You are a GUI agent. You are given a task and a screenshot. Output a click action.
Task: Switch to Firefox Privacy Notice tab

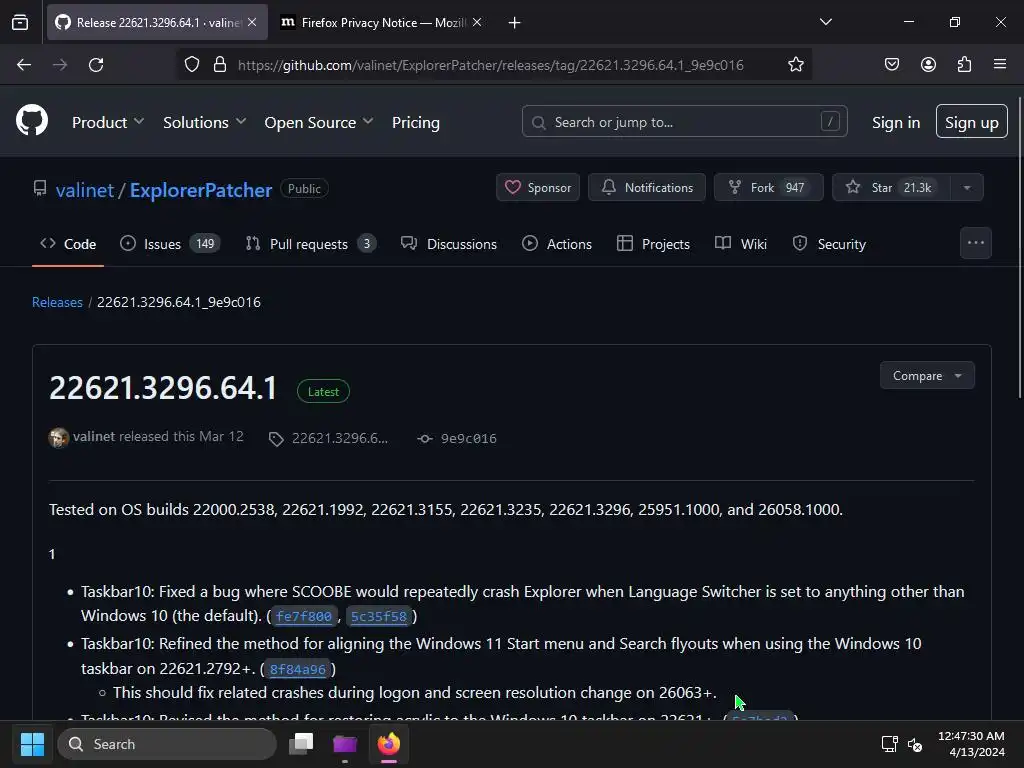click(x=382, y=22)
